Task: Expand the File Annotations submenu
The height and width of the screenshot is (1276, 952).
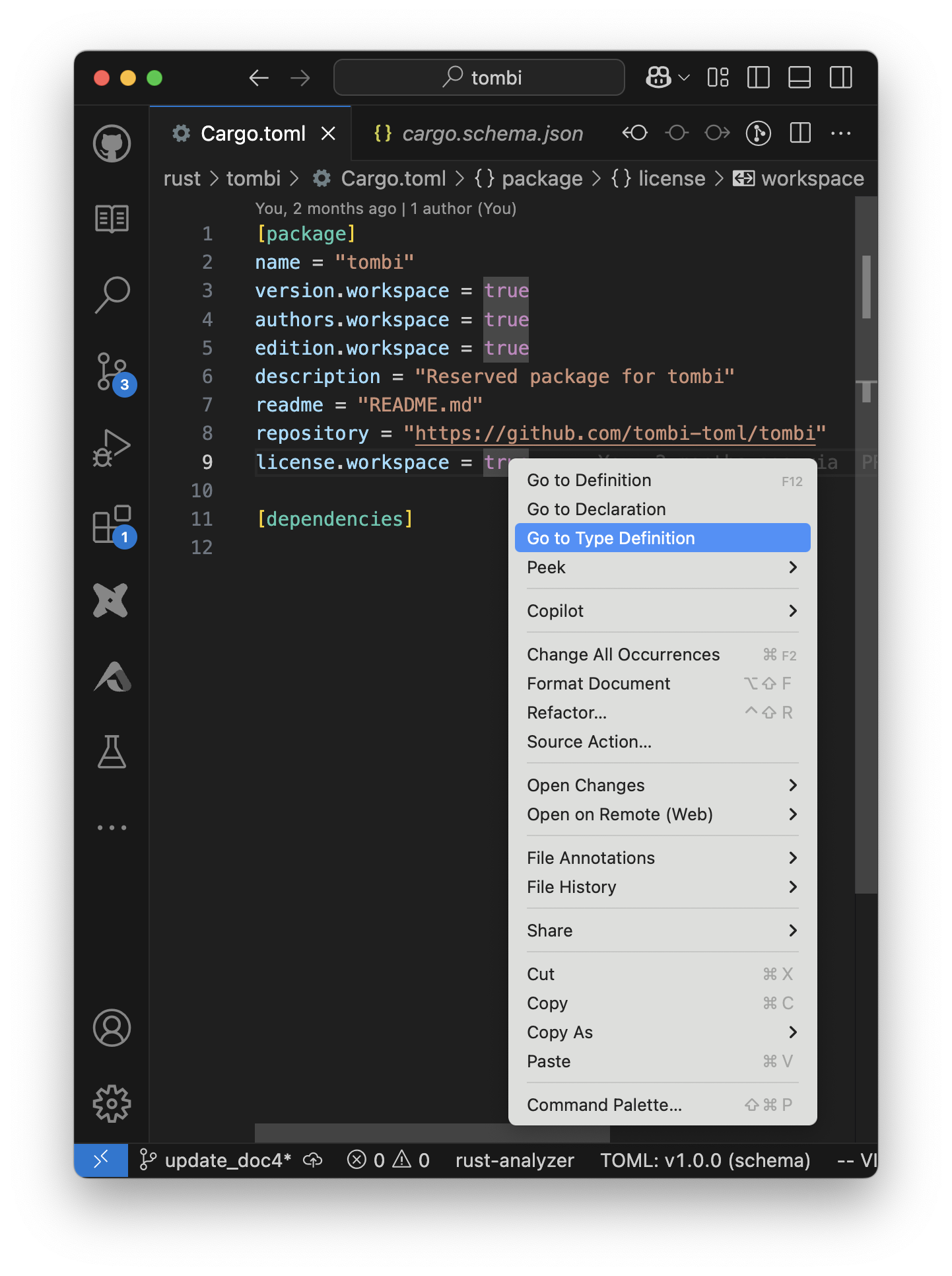Action: 663,858
